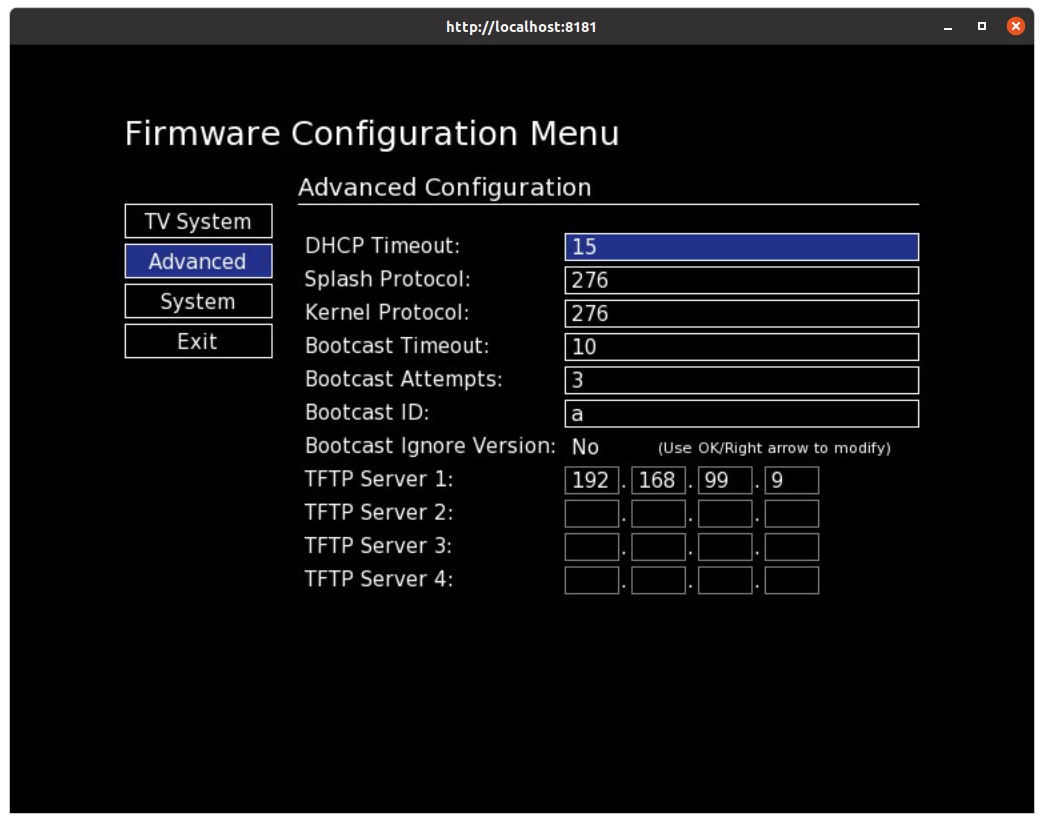Select TFTP Server 2 first octet box
This screenshot has height=823, width=1044.
[592, 513]
